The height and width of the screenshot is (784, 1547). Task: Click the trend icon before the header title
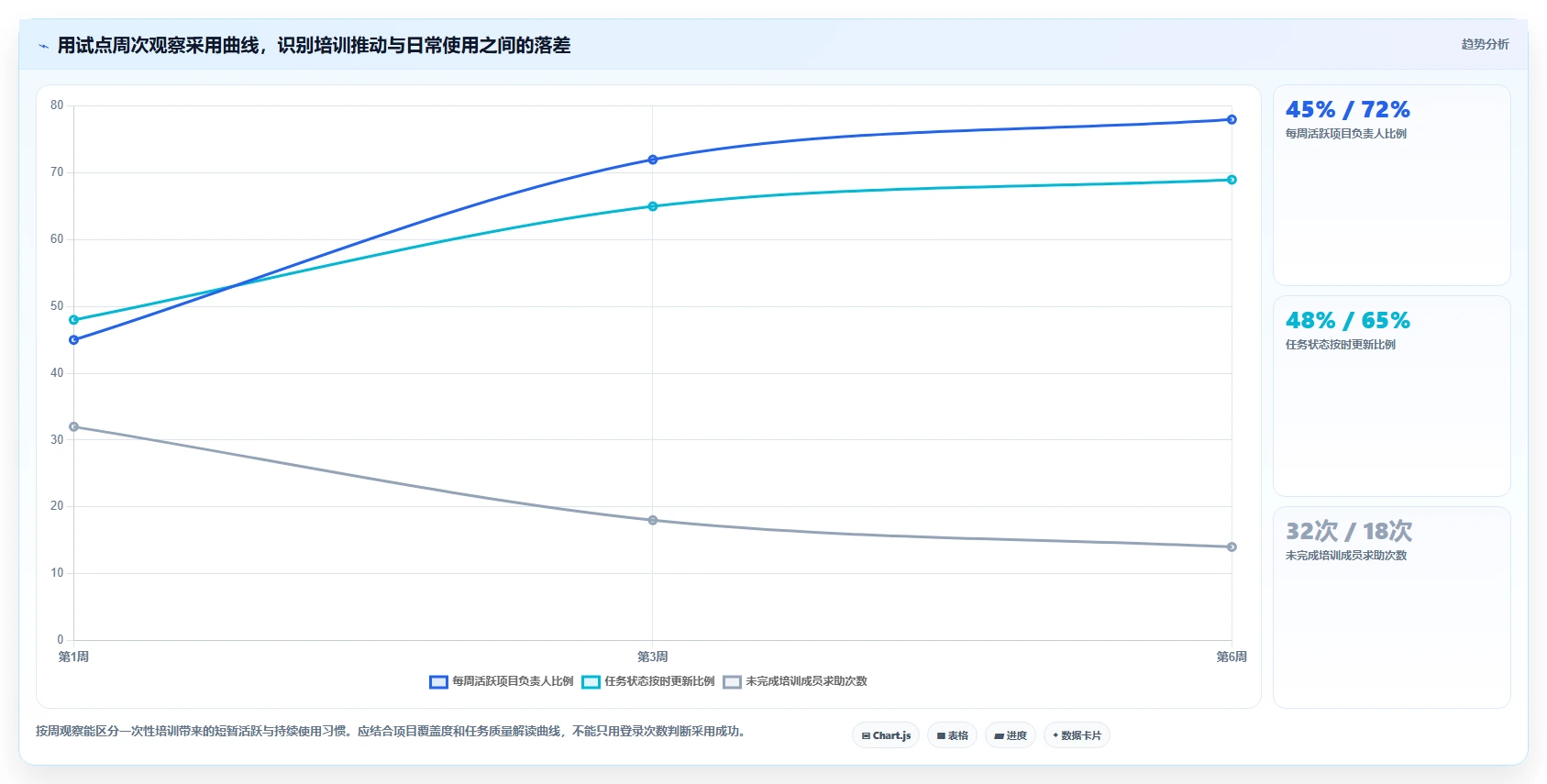click(x=43, y=46)
